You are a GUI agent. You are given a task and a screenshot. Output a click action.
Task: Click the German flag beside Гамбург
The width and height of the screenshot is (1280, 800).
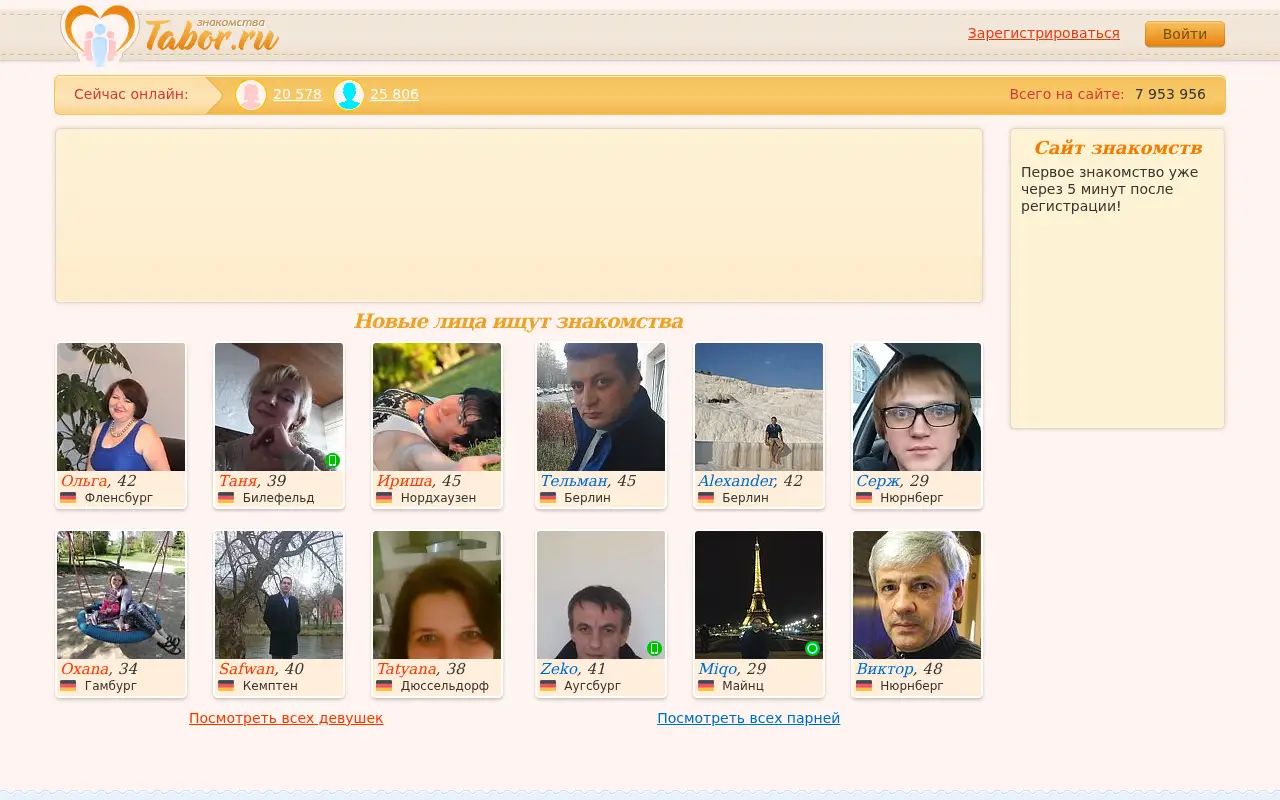68,686
